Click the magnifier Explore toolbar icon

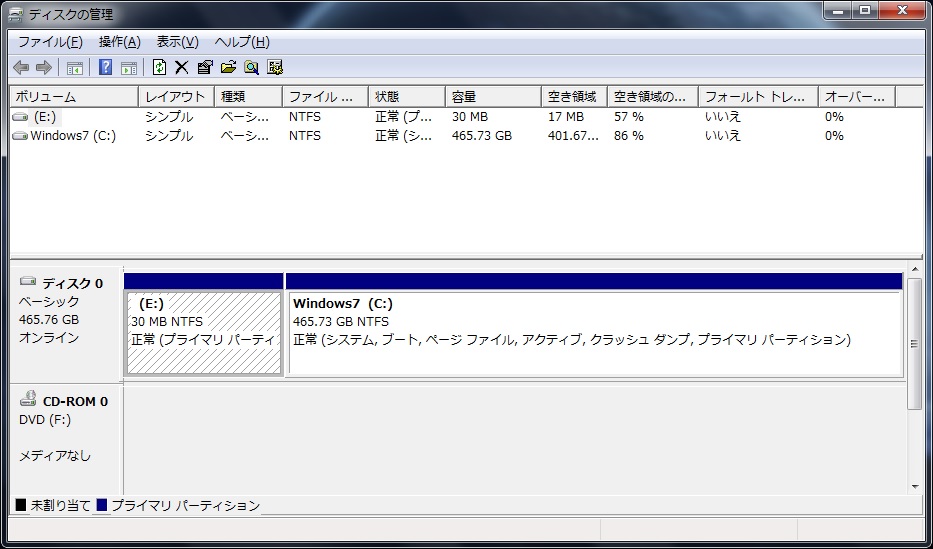tap(252, 67)
